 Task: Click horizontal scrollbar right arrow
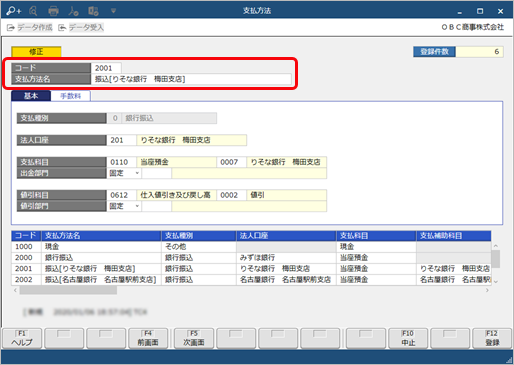point(487,290)
